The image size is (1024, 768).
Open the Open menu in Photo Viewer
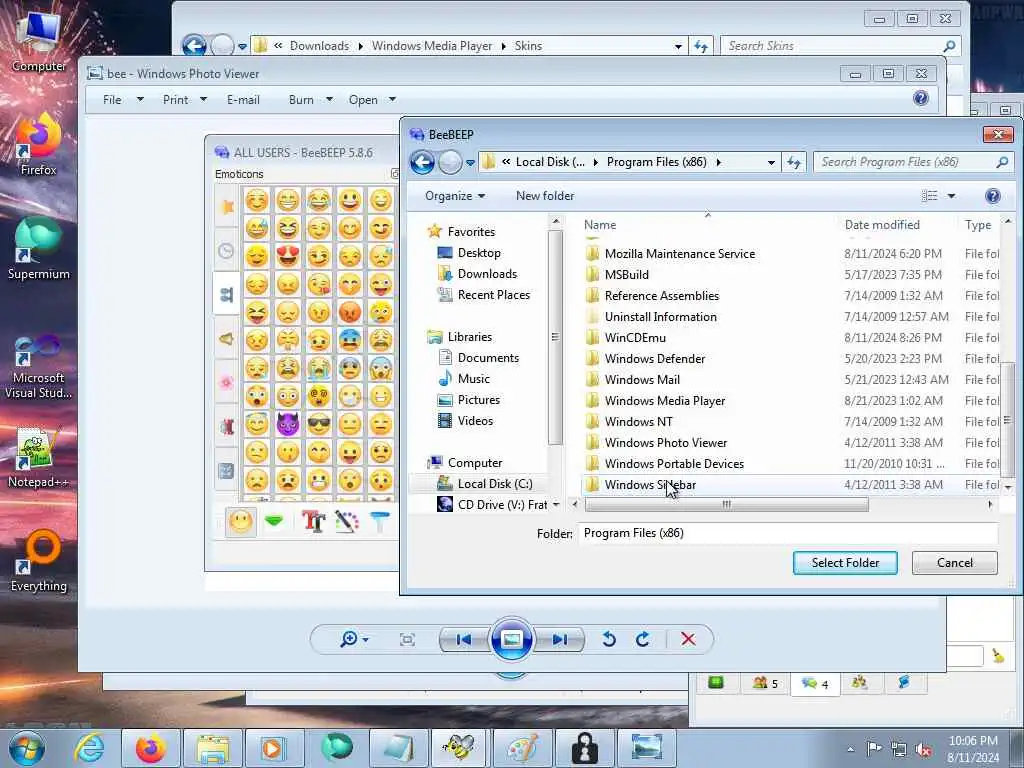coord(372,99)
